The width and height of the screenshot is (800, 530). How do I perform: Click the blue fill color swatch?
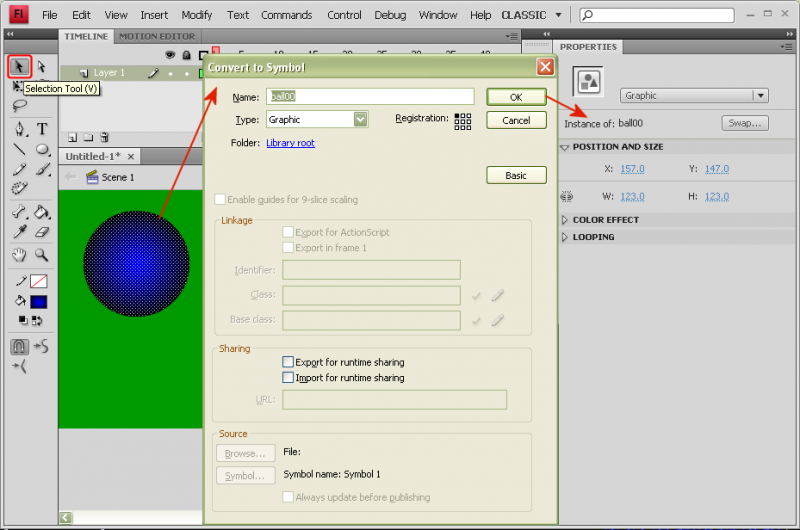39,302
